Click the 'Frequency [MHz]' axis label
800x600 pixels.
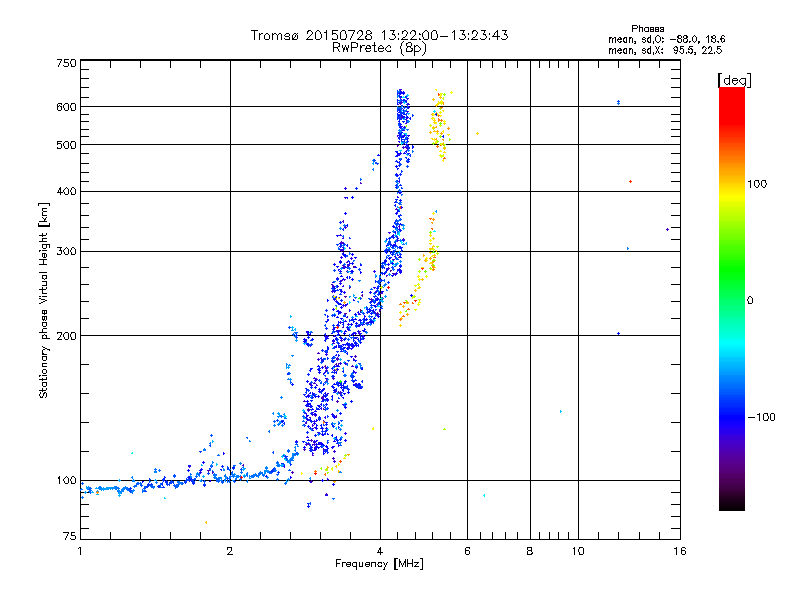coord(379,564)
